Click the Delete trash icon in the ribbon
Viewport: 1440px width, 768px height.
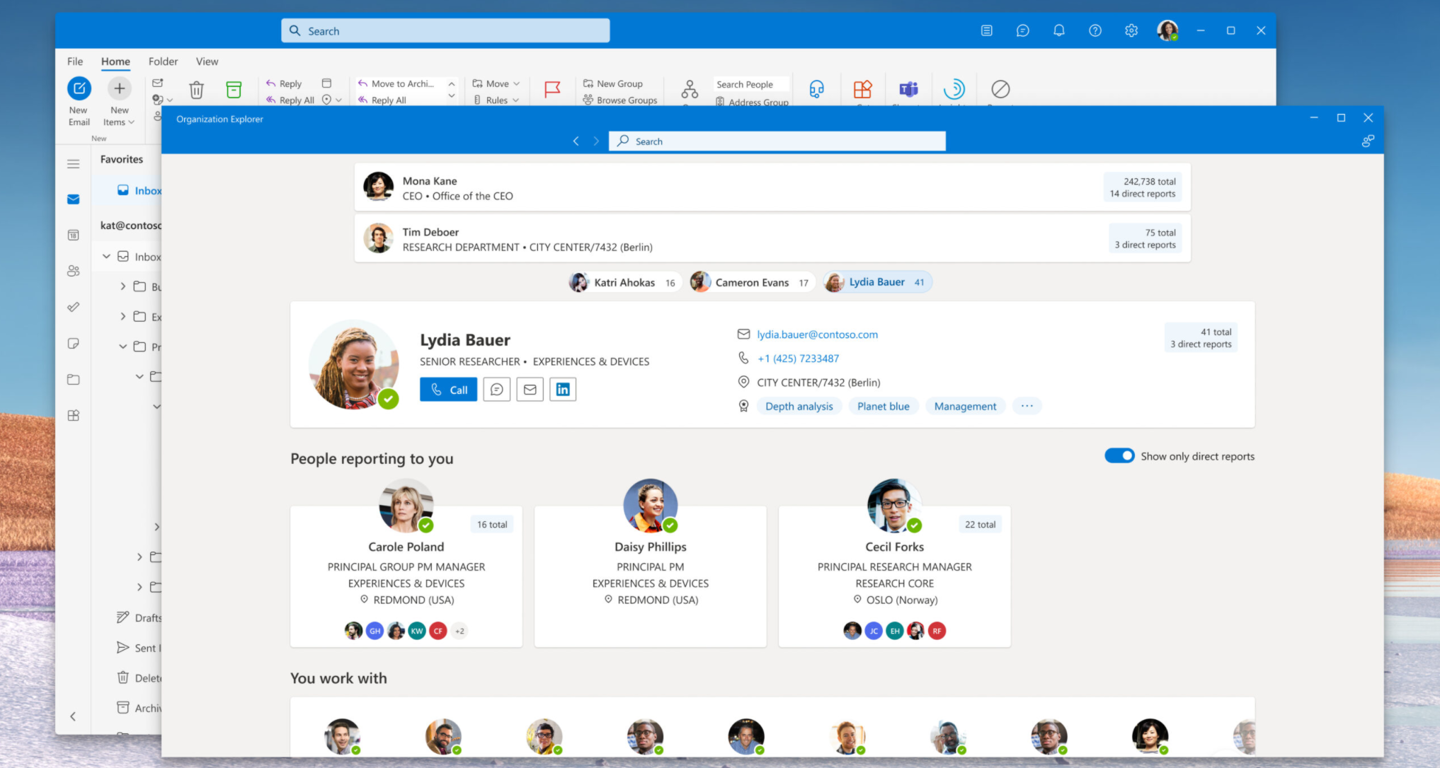[x=196, y=89]
